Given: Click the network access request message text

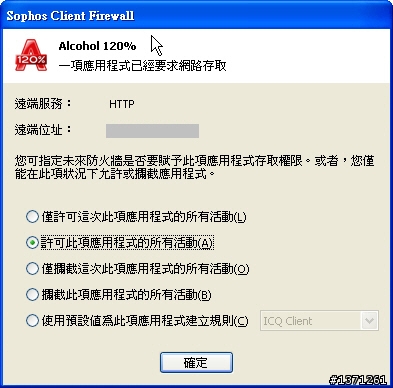Looking at the screenshot, I should pyautogui.click(x=143, y=66).
